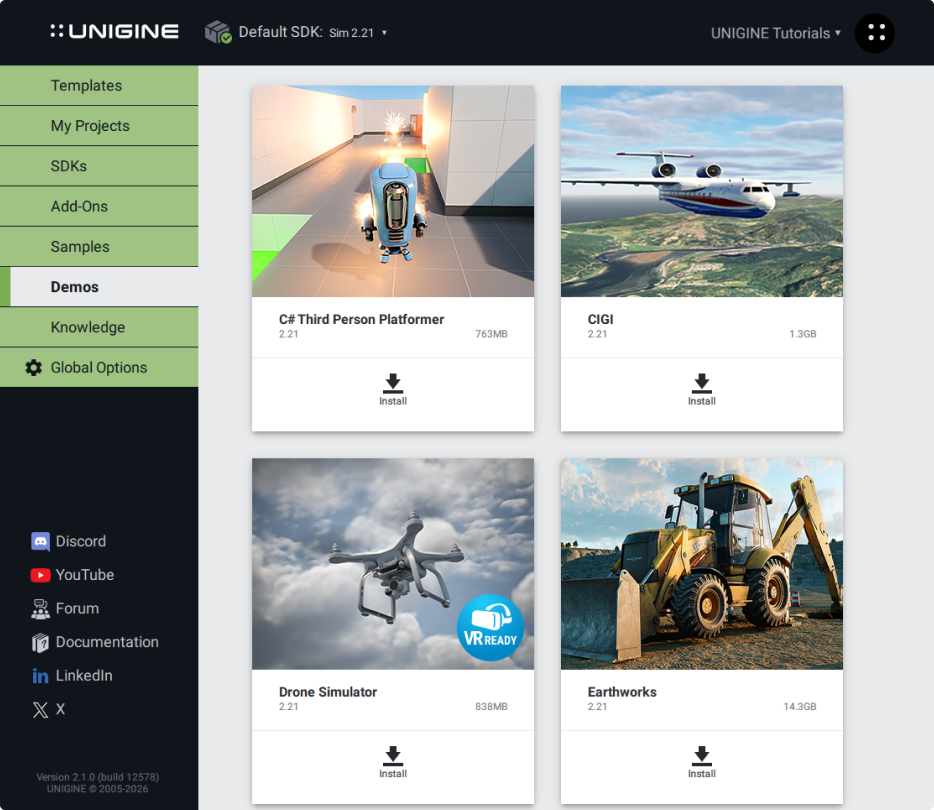
Task: Install the C# Third Person Platformer demo
Action: point(393,390)
